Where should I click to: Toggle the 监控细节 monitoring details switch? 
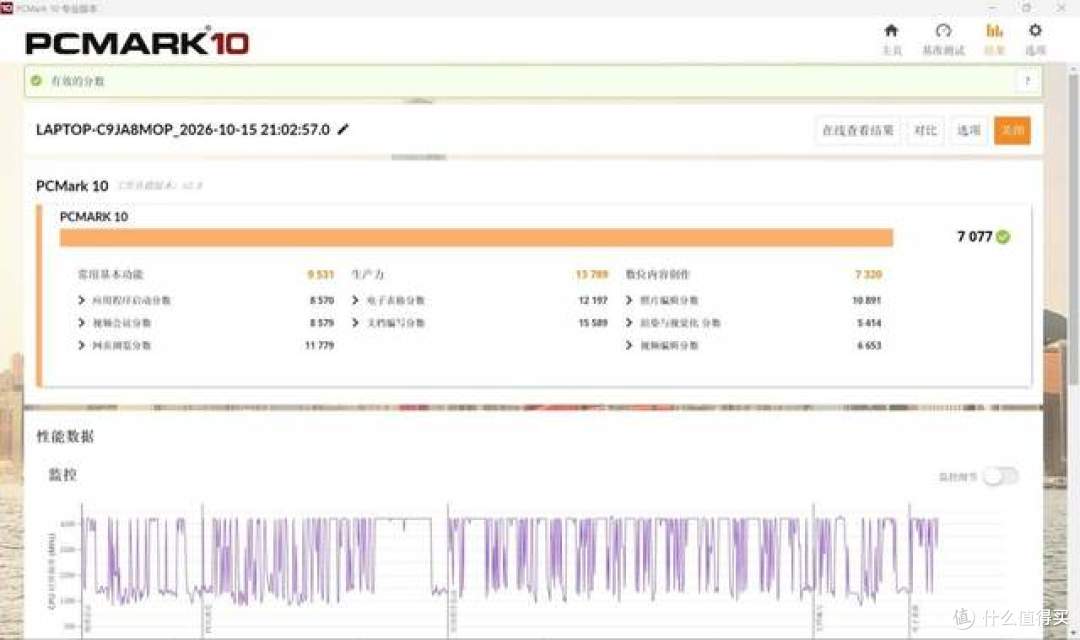point(1000,476)
